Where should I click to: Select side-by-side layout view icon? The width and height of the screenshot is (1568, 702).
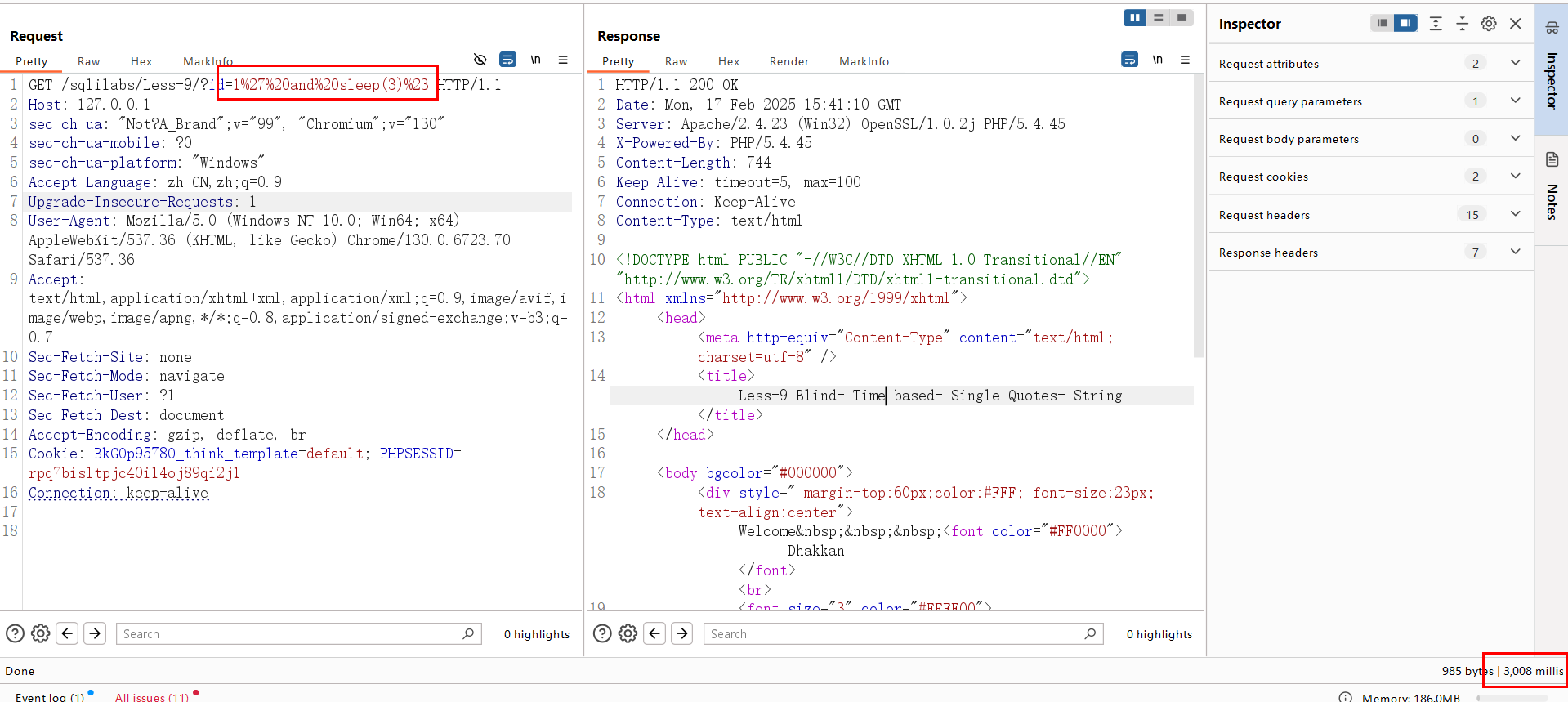pyautogui.click(x=1135, y=17)
